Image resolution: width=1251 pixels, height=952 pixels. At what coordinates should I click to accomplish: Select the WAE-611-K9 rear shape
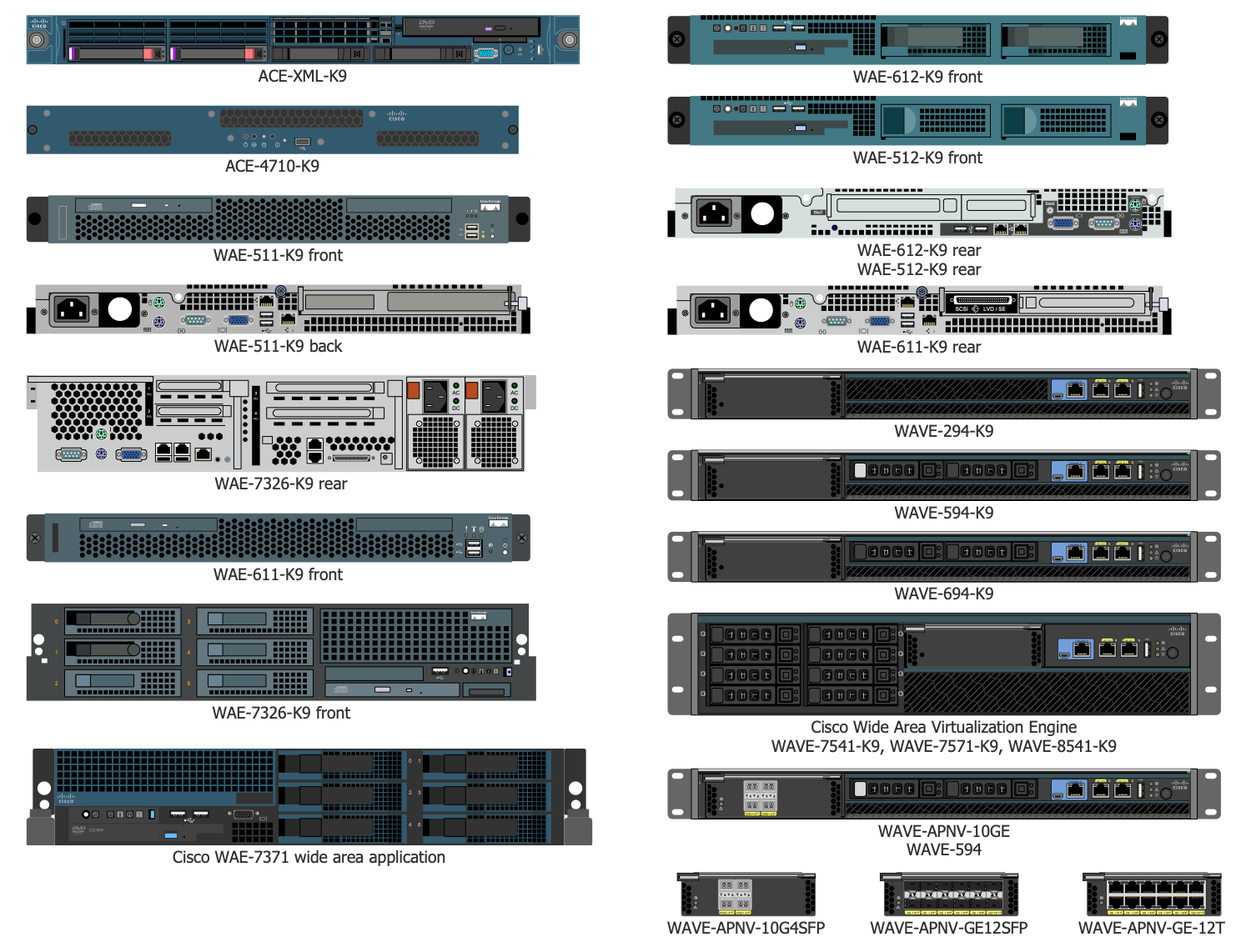[x=919, y=310]
